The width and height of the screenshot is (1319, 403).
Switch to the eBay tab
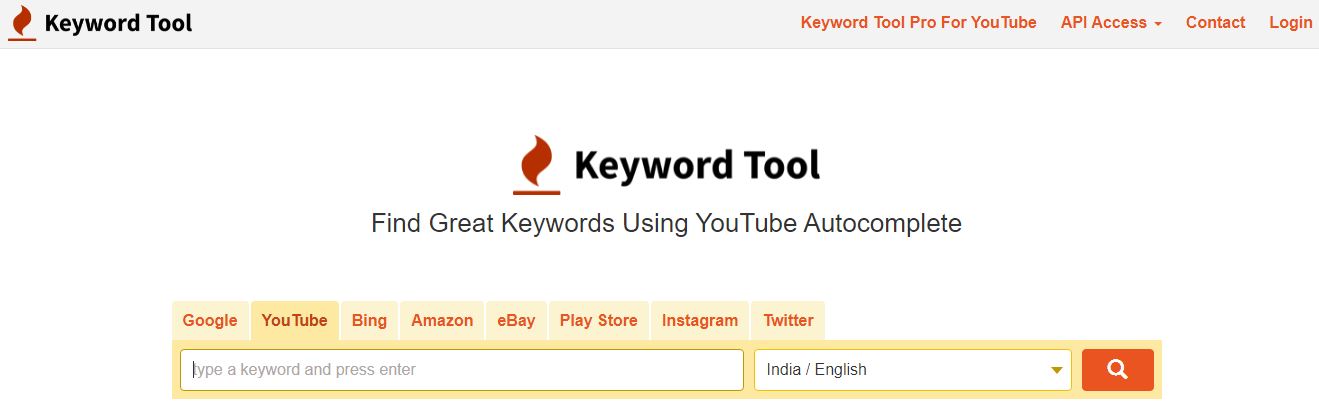516,321
